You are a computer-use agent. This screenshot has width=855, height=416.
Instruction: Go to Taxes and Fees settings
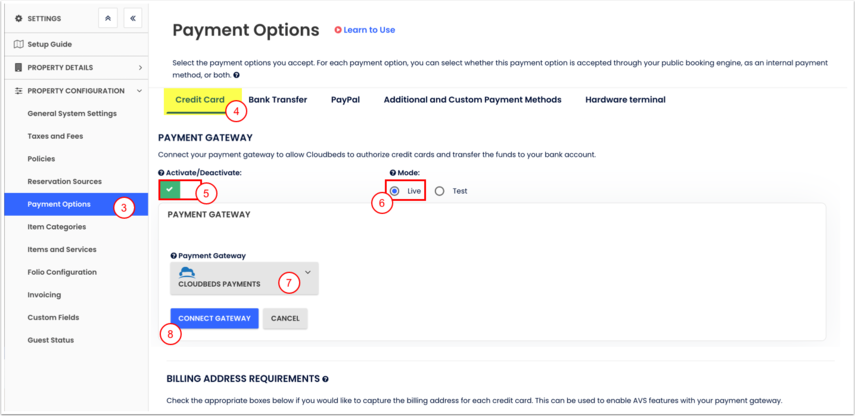55,136
